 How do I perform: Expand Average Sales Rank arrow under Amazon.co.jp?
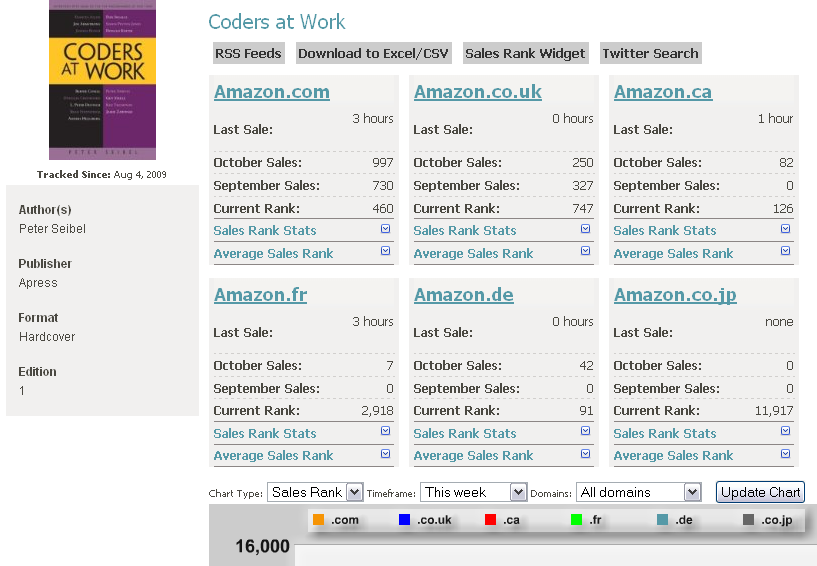786,454
